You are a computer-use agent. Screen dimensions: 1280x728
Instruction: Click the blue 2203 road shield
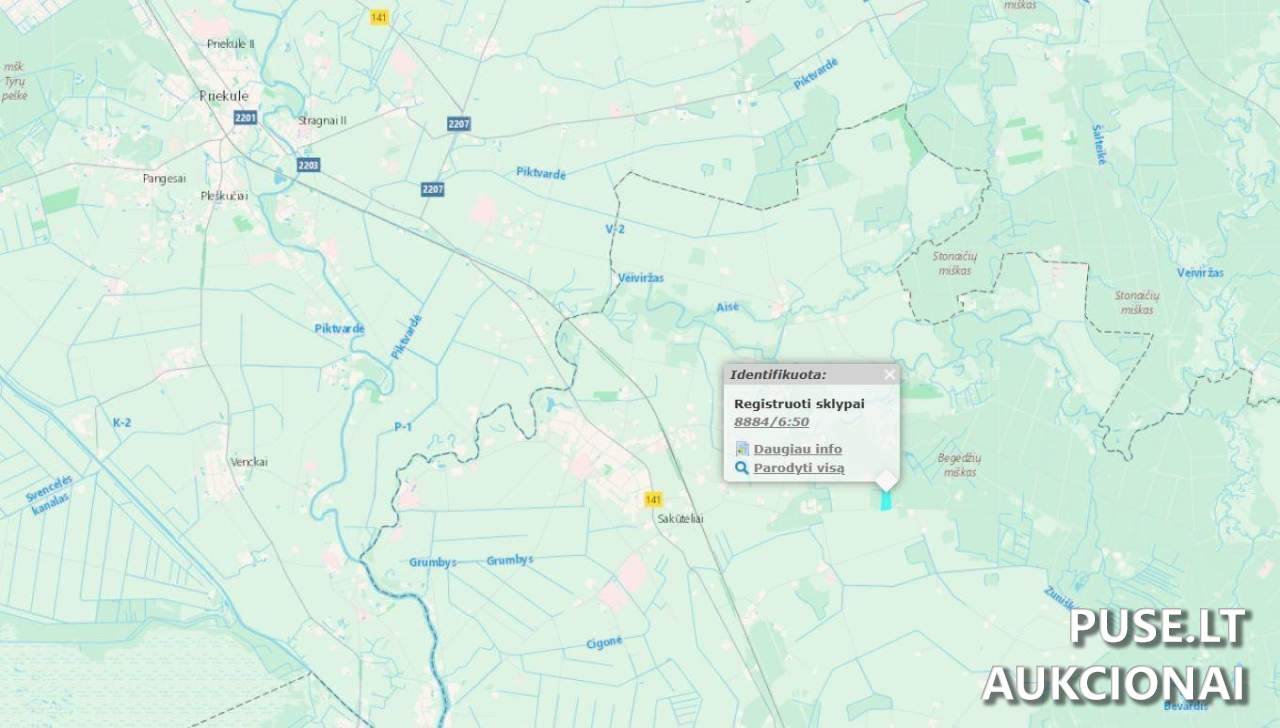[308, 164]
